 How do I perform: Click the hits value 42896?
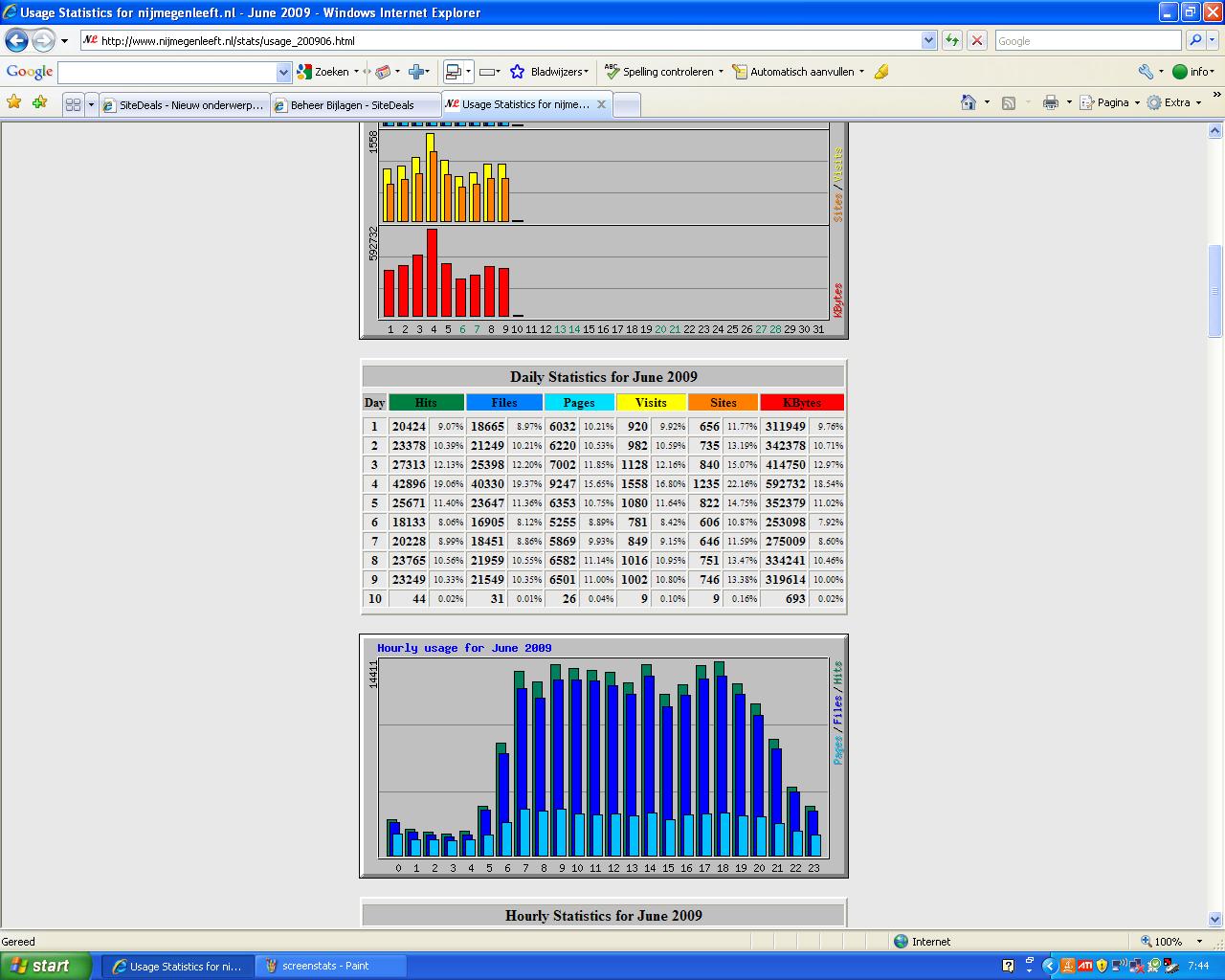pos(409,484)
